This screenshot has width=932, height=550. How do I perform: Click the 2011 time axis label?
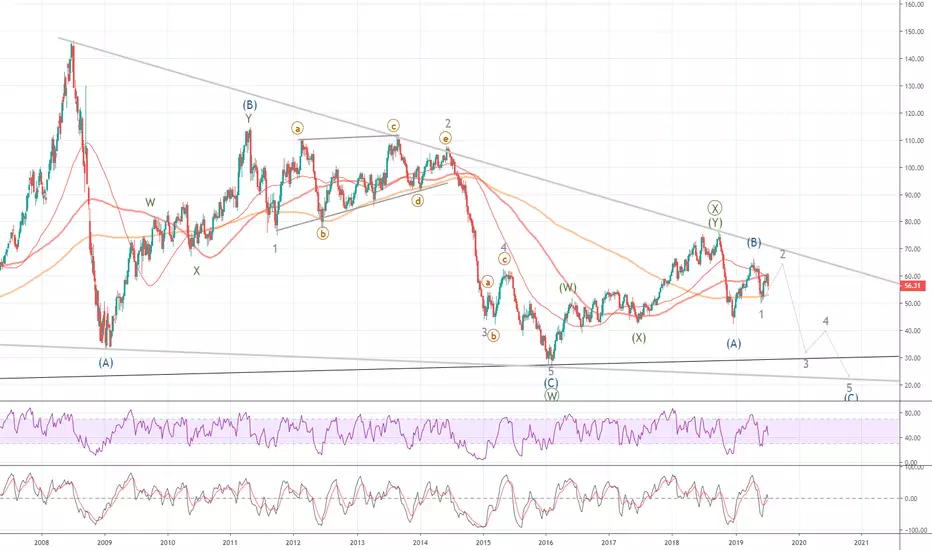coord(231,542)
